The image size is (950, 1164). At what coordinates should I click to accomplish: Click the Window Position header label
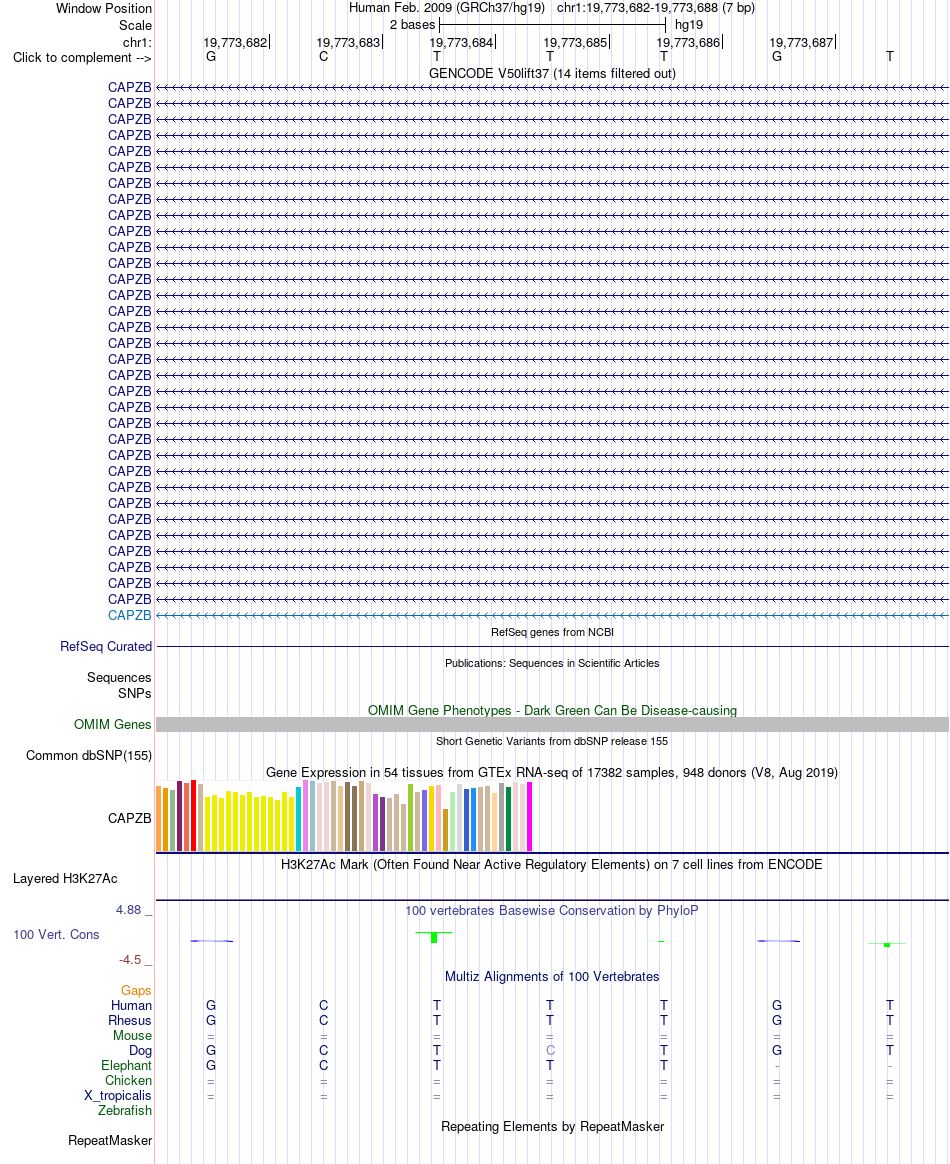104,9
